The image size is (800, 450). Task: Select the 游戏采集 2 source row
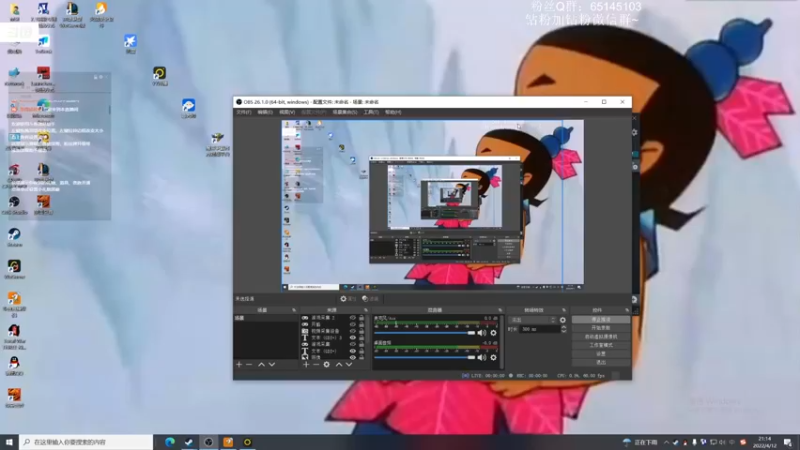click(x=332, y=318)
